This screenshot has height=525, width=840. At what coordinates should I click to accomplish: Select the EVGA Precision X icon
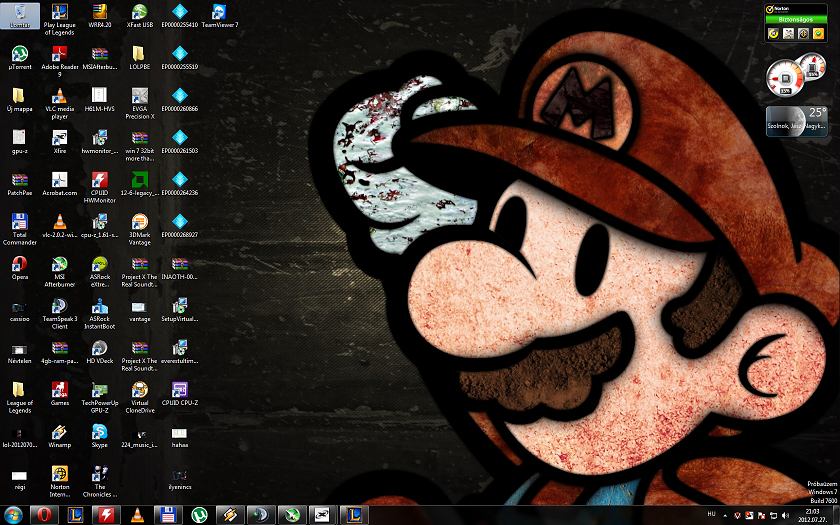(140, 96)
